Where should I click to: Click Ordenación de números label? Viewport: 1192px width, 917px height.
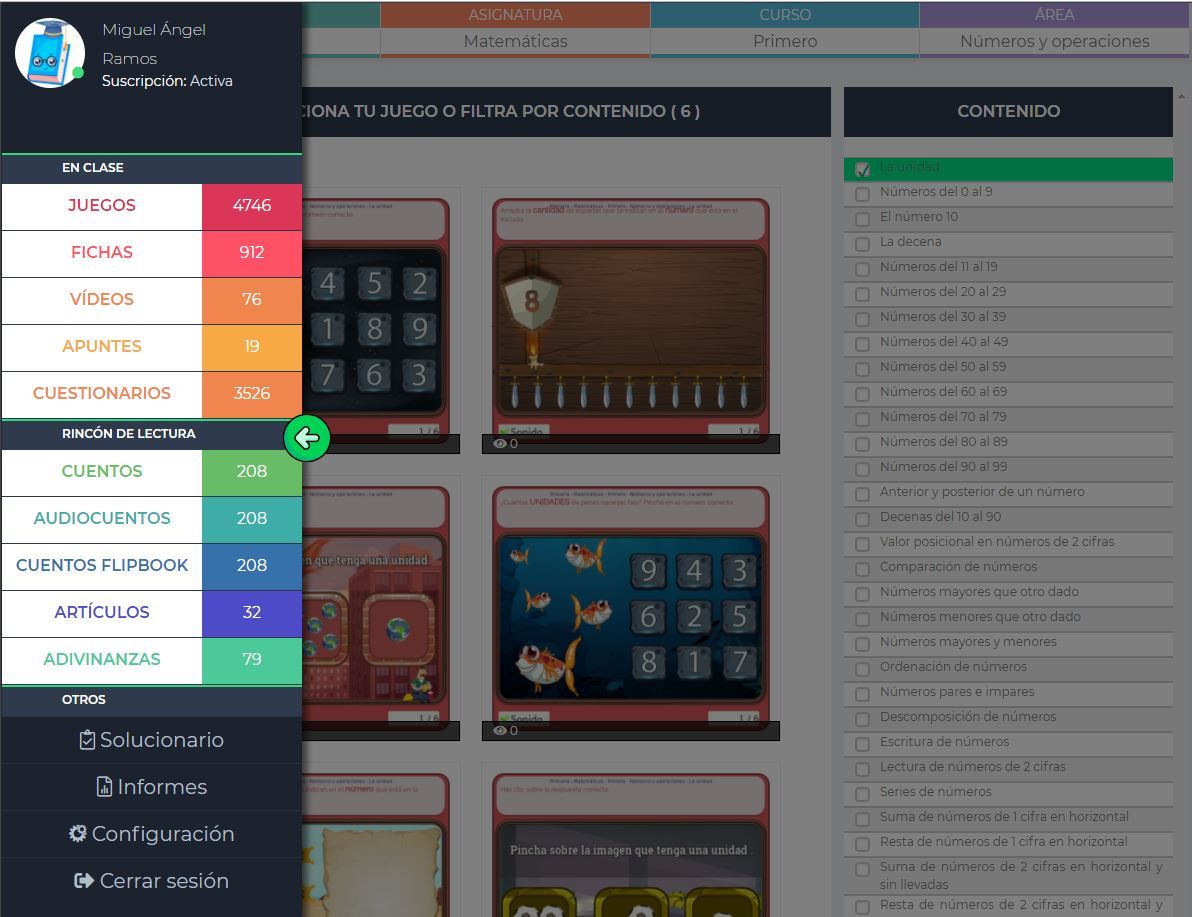point(953,666)
